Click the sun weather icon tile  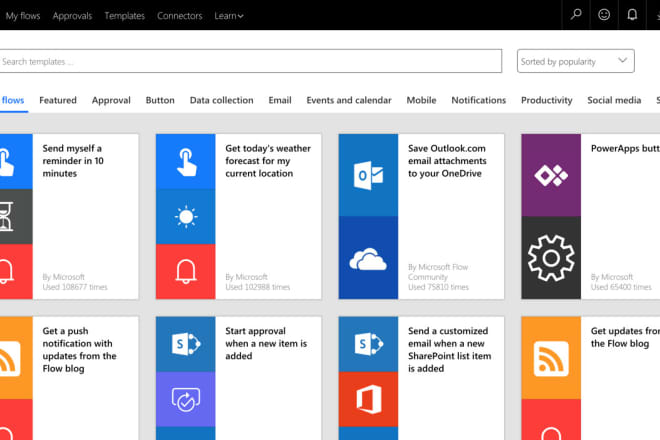186,217
